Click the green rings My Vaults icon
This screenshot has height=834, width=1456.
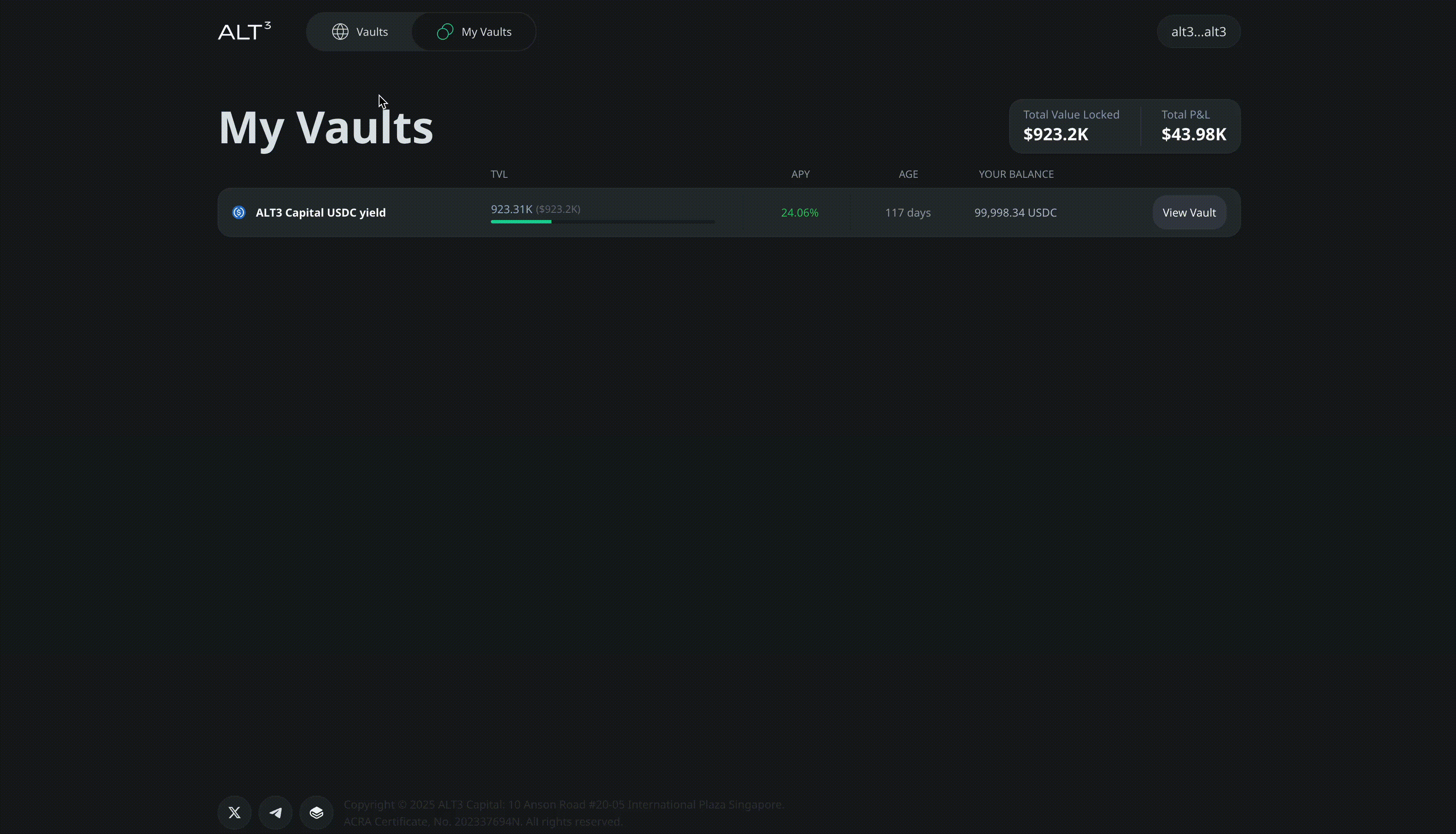click(445, 32)
